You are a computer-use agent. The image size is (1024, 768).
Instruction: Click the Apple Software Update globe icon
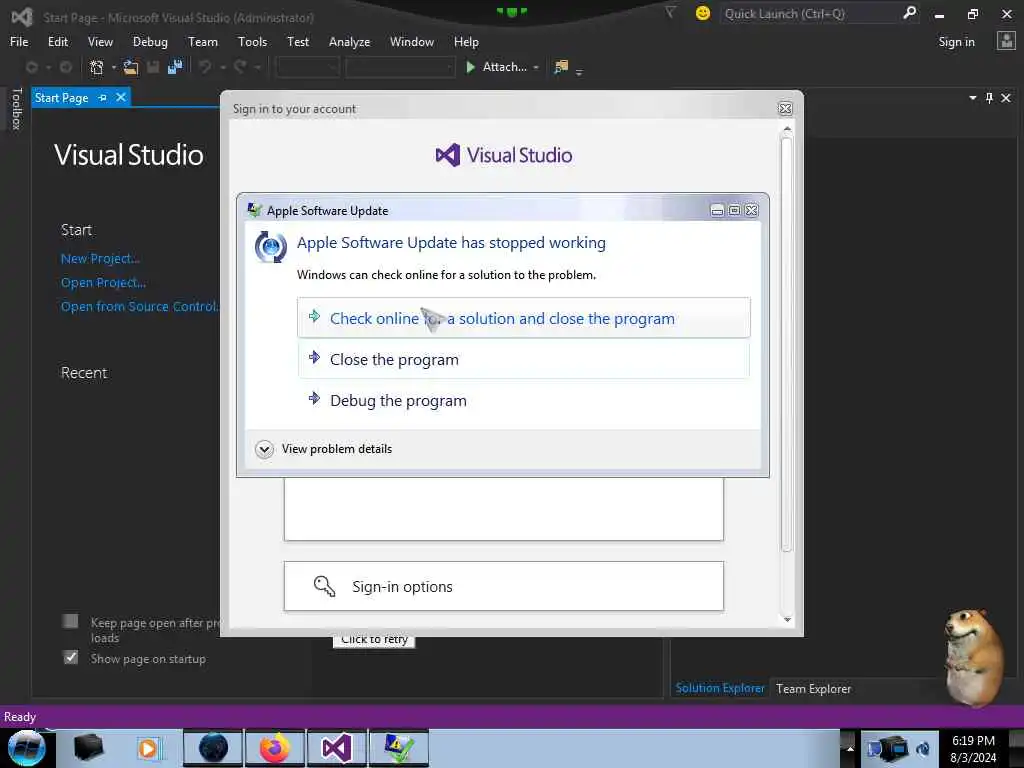coord(270,248)
